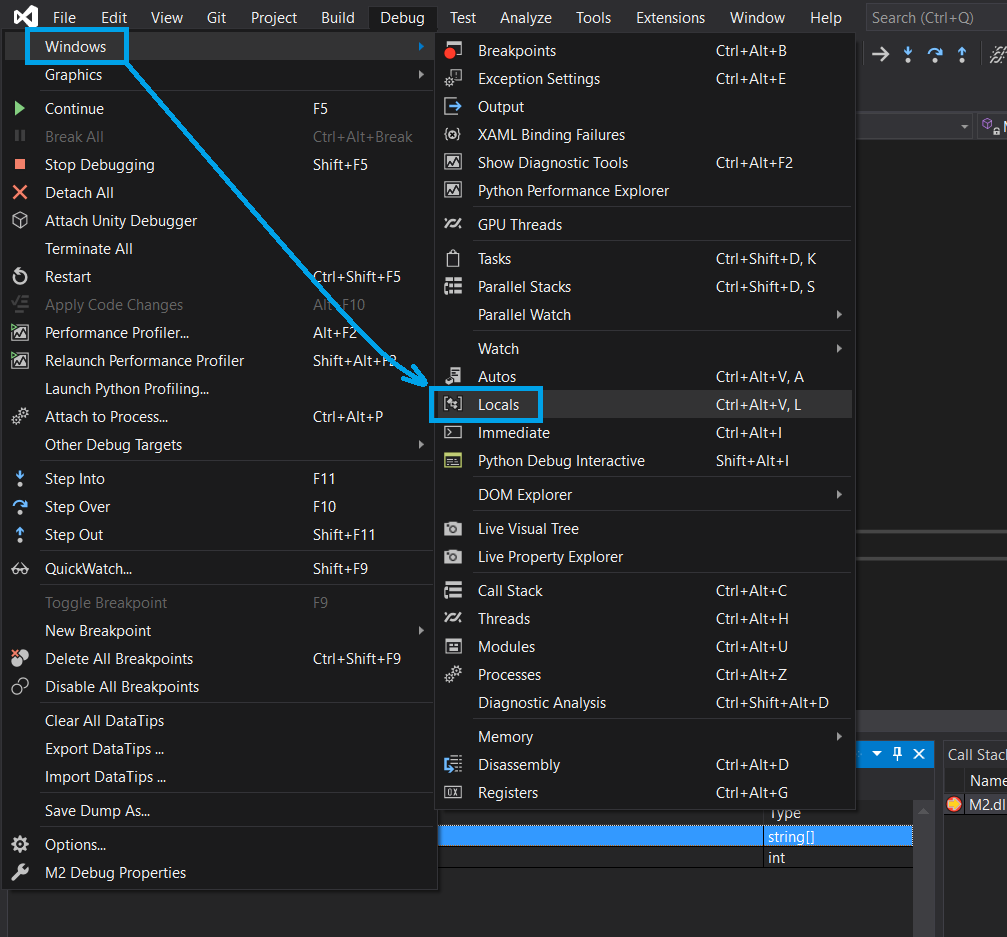Click the M2 Debug Properties wrench icon

(20, 872)
